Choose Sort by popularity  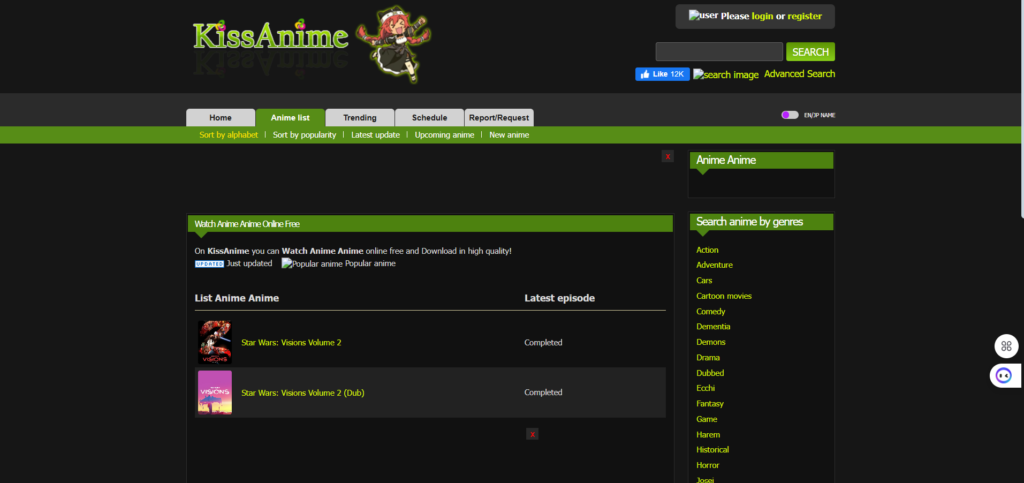click(x=304, y=135)
